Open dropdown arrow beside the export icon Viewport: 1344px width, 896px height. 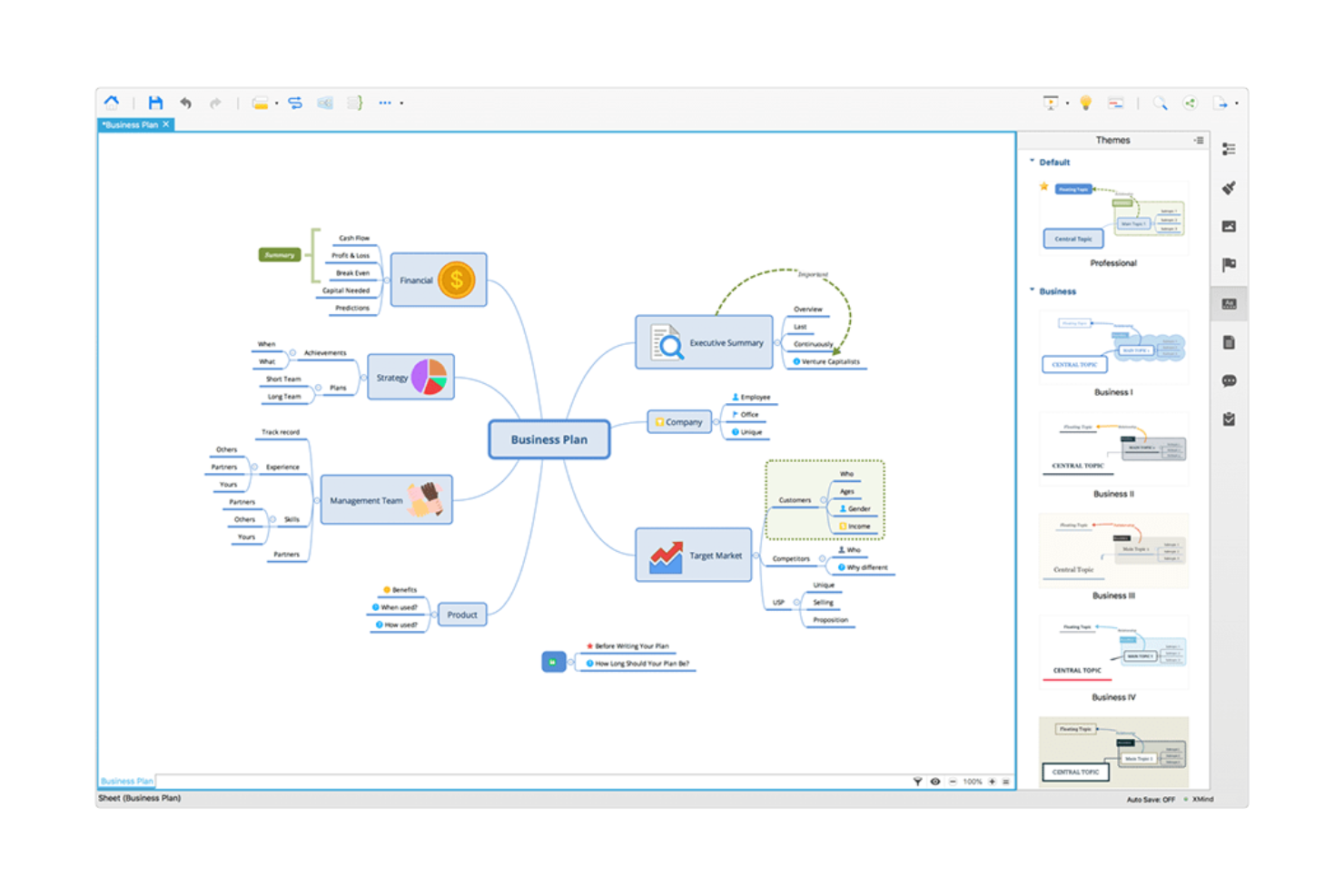(1236, 103)
